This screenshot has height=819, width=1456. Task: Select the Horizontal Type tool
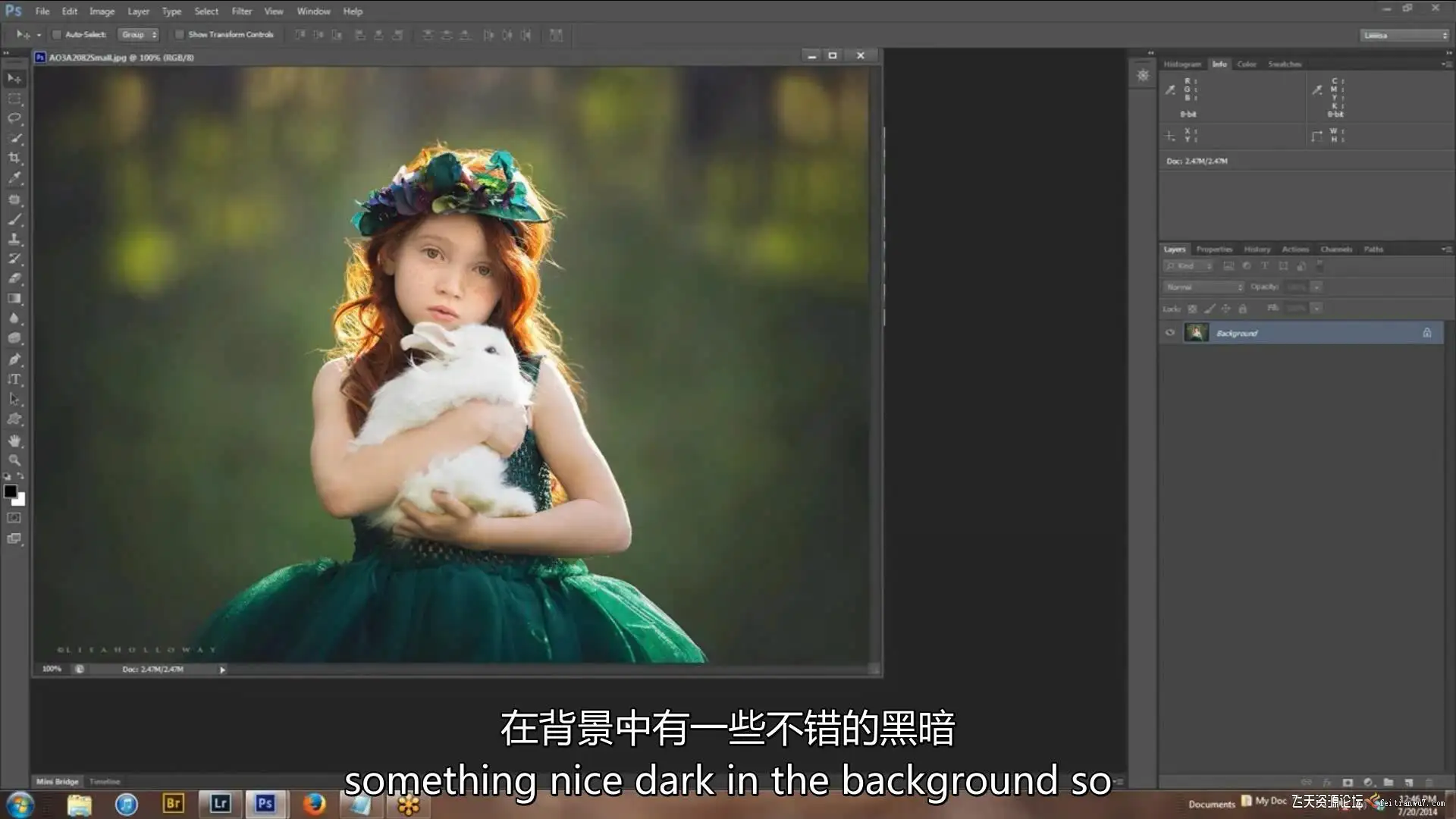pyautogui.click(x=14, y=379)
